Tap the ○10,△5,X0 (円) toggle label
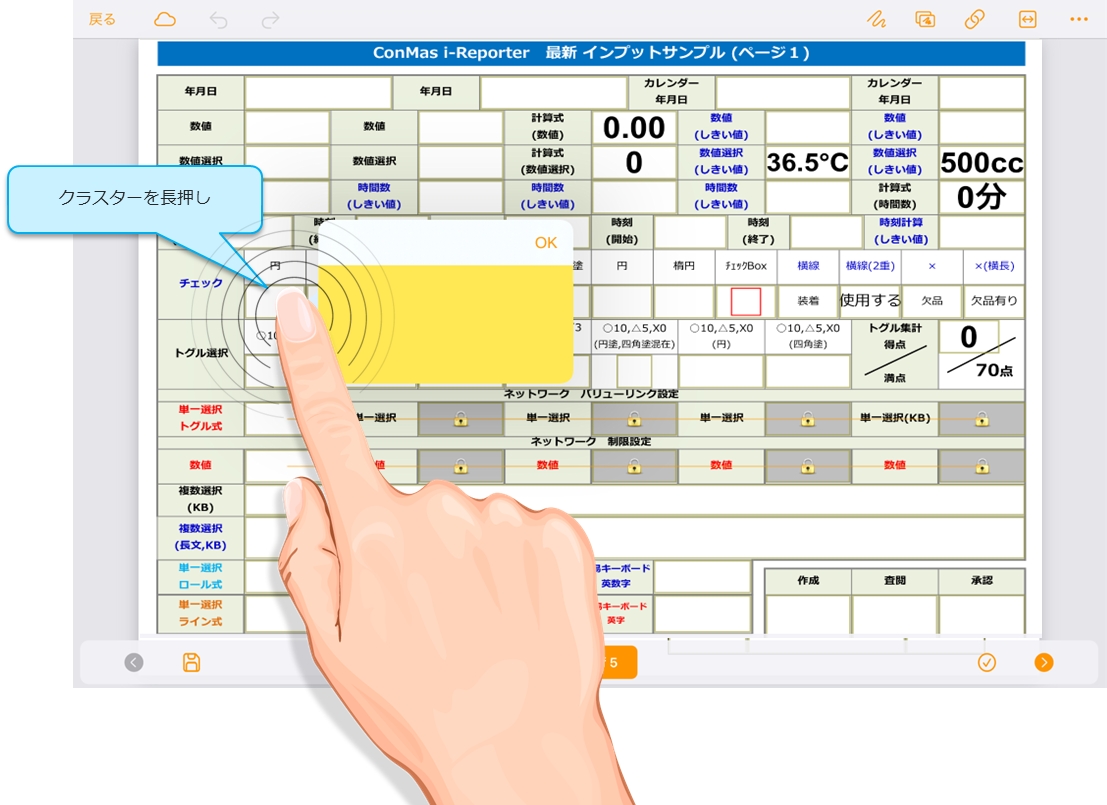Screen dimensions: 1107x805 [721, 336]
